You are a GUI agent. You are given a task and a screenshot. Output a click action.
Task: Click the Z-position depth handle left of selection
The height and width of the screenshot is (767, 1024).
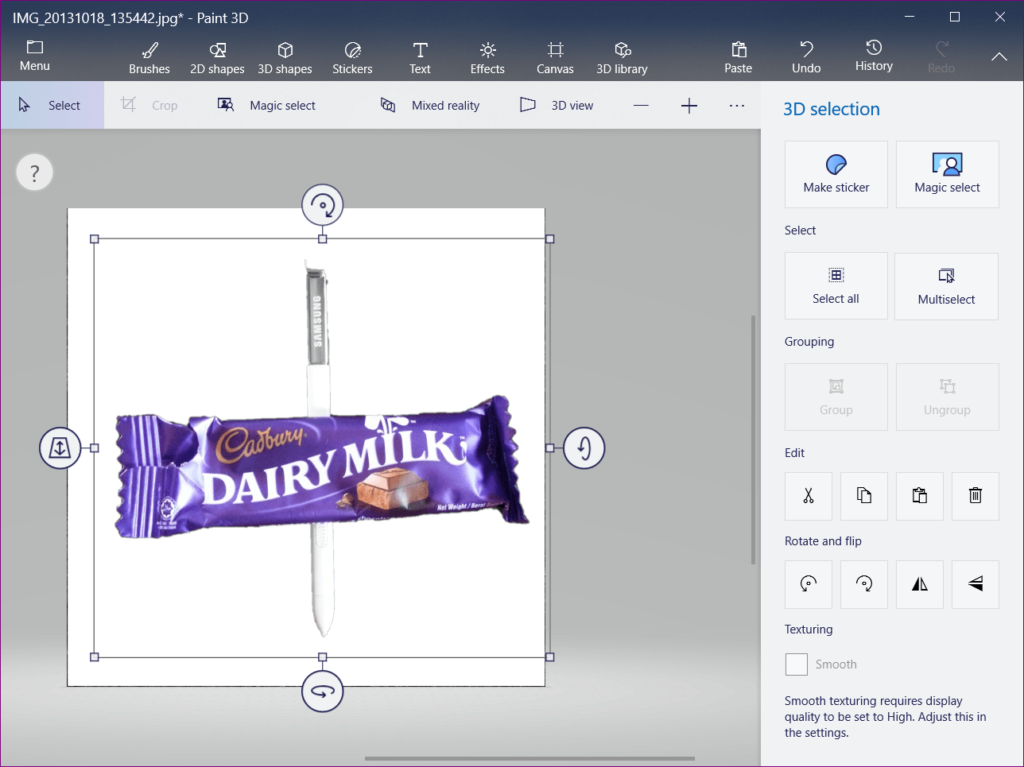point(60,448)
